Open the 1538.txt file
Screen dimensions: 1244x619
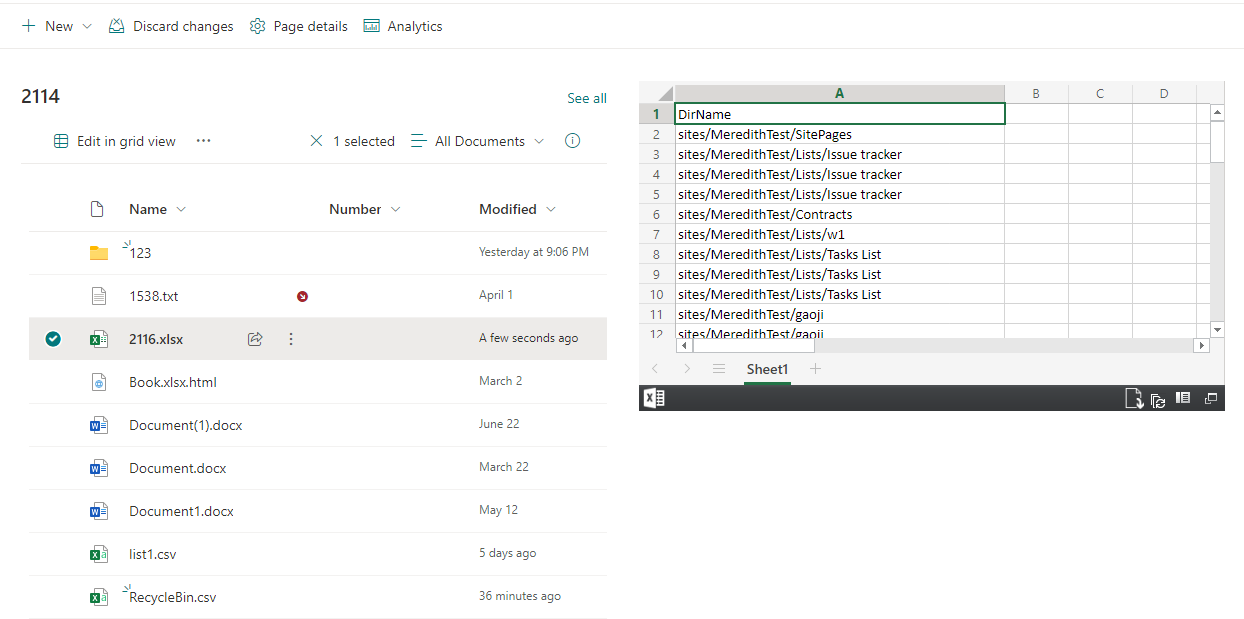click(x=153, y=296)
